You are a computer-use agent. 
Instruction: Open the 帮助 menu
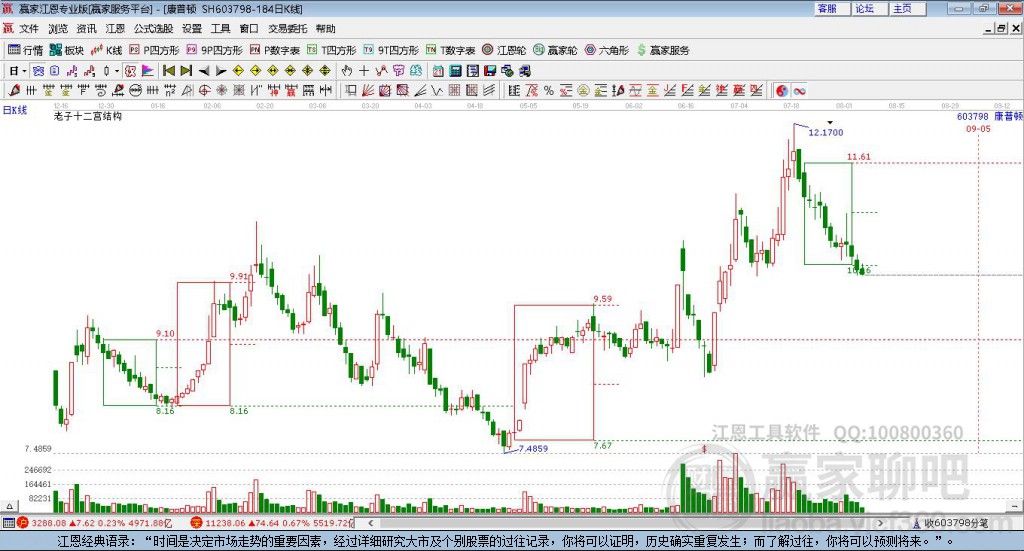(x=325, y=29)
